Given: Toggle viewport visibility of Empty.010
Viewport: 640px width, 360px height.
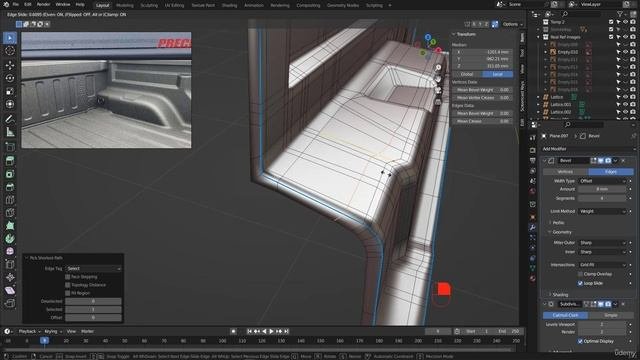Looking at the screenshot, I should tap(625, 52).
